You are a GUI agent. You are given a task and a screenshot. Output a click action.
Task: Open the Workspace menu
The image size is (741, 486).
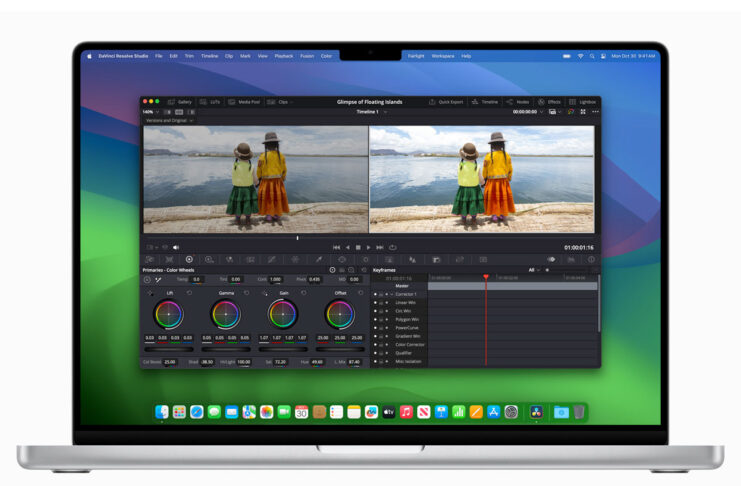tap(443, 56)
